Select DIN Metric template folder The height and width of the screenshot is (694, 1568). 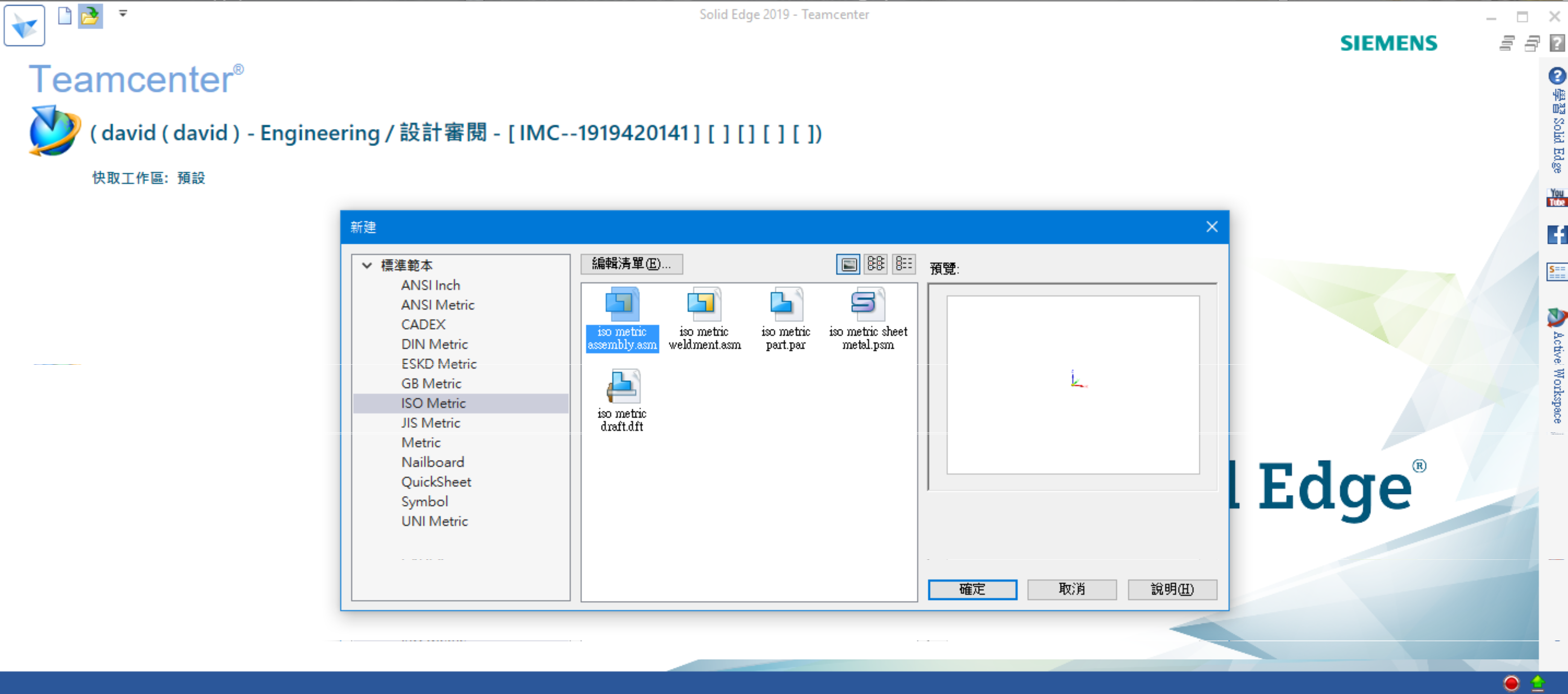(x=434, y=344)
